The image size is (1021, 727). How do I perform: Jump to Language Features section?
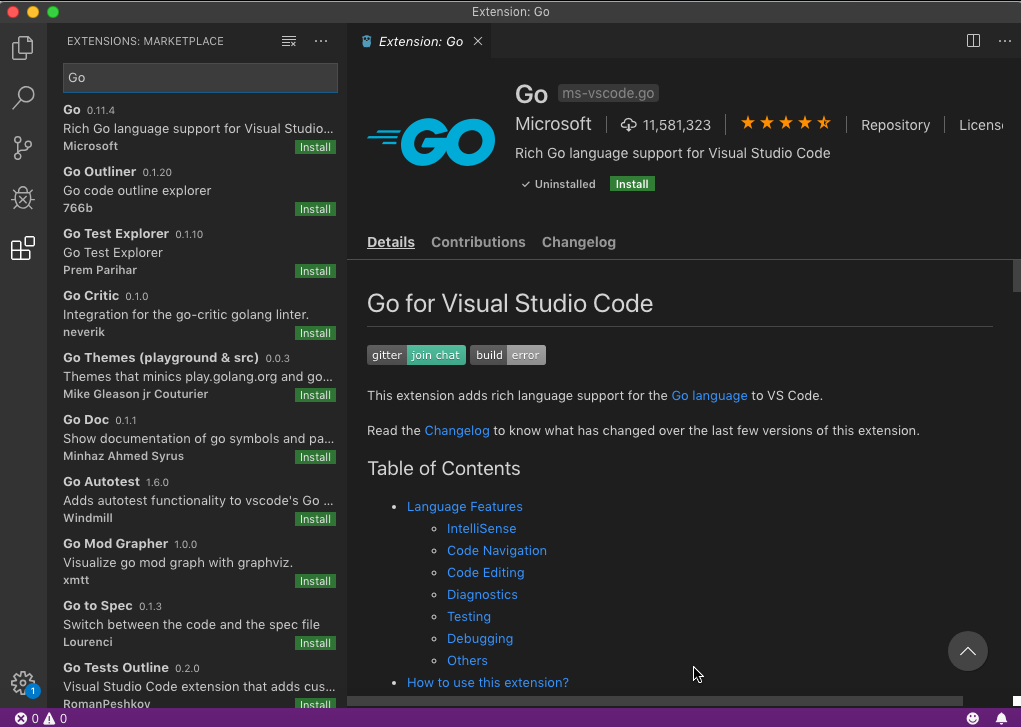point(464,506)
